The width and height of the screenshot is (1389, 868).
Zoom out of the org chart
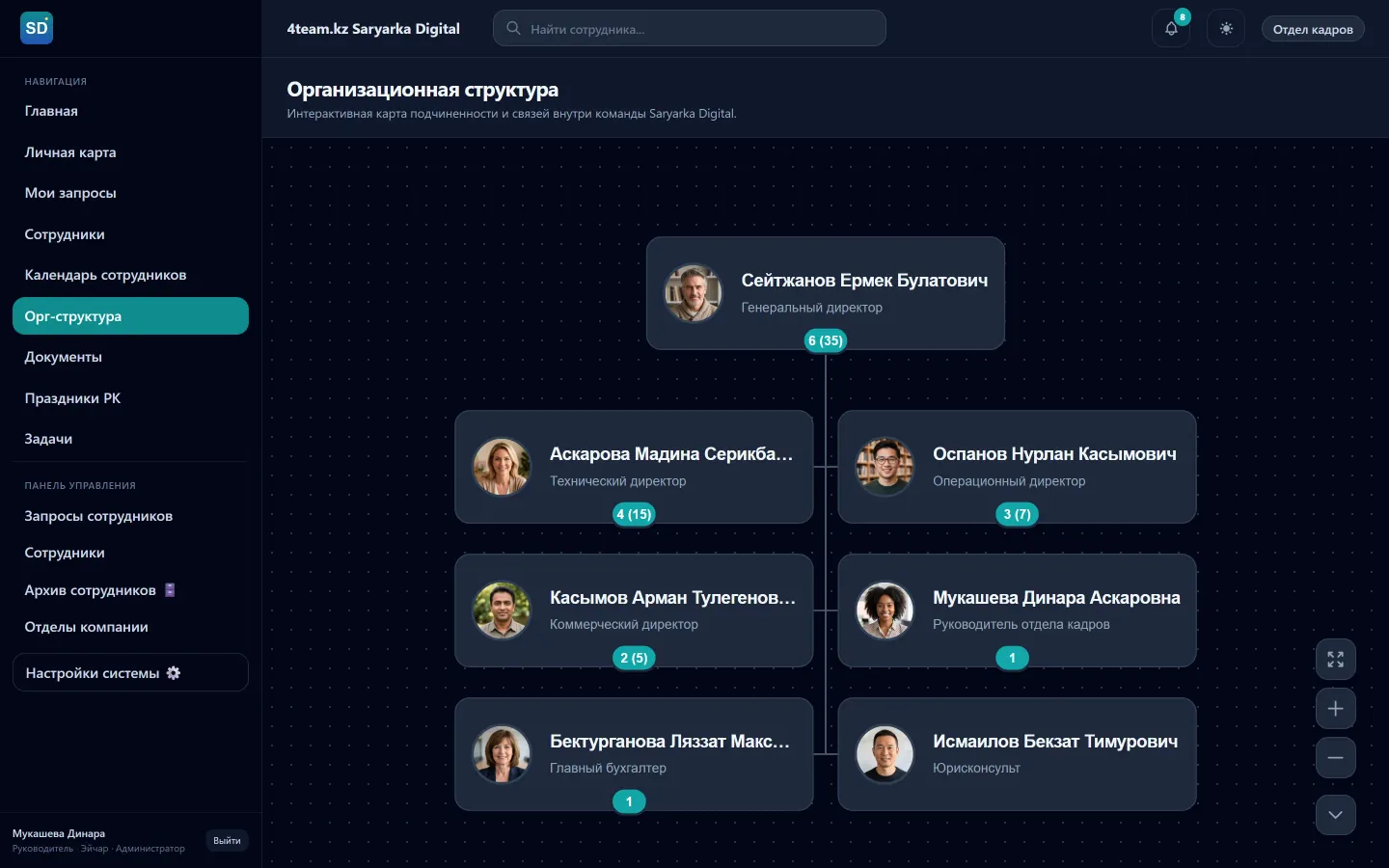coord(1335,758)
